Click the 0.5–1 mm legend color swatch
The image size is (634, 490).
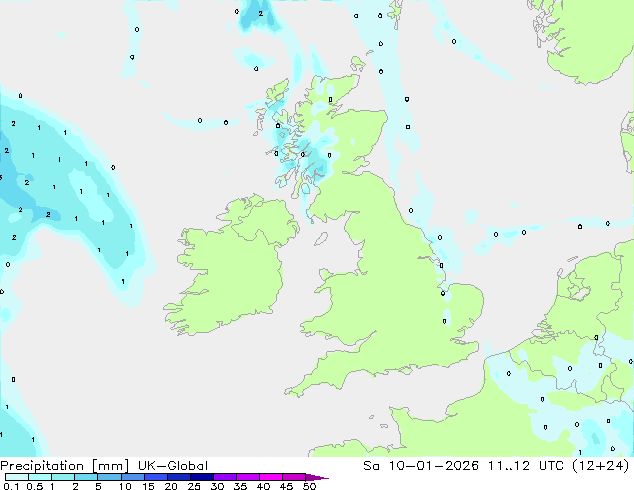pyautogui.click(x=40, y=477)
